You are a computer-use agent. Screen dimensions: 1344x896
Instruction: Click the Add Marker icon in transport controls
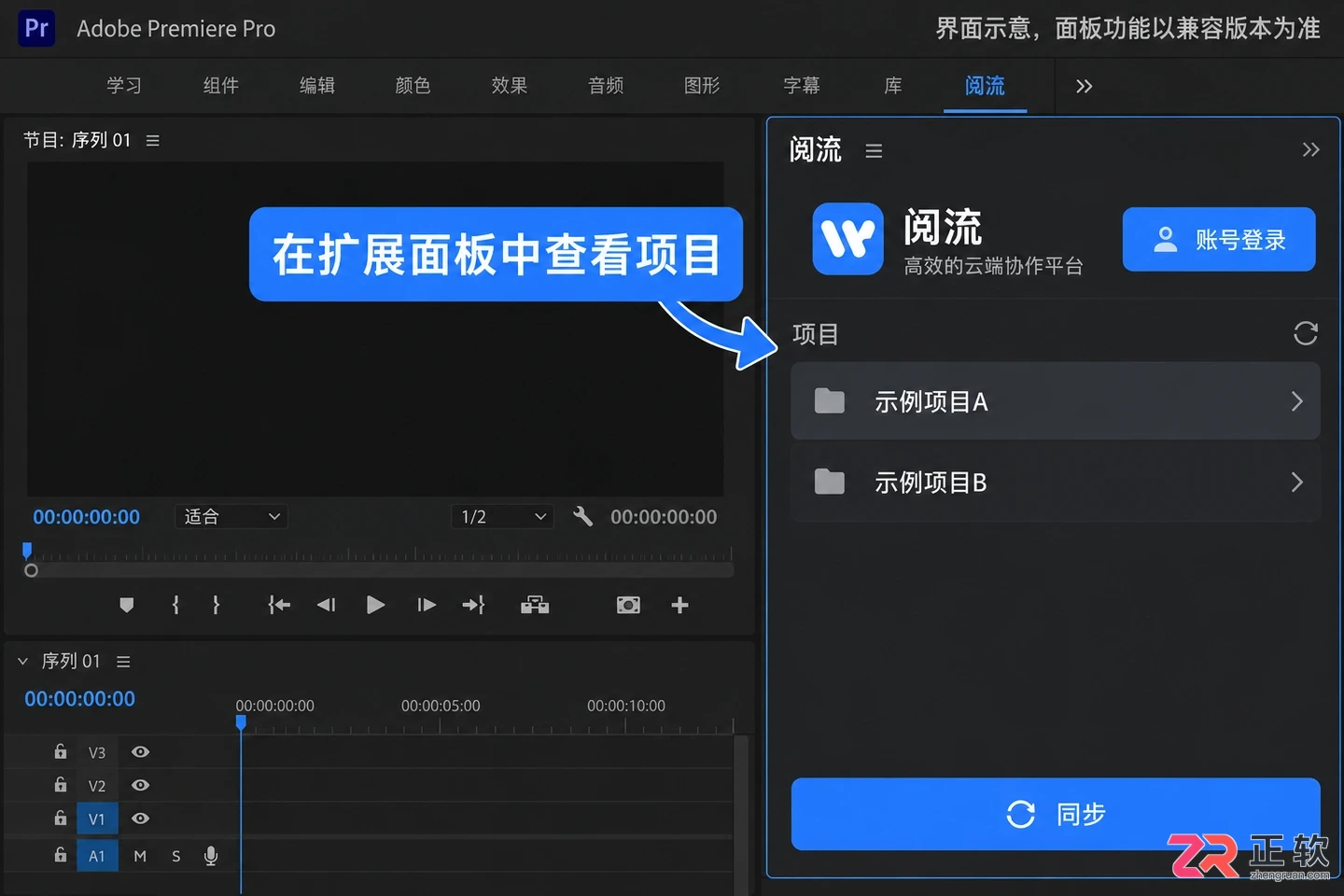(127, 605)
